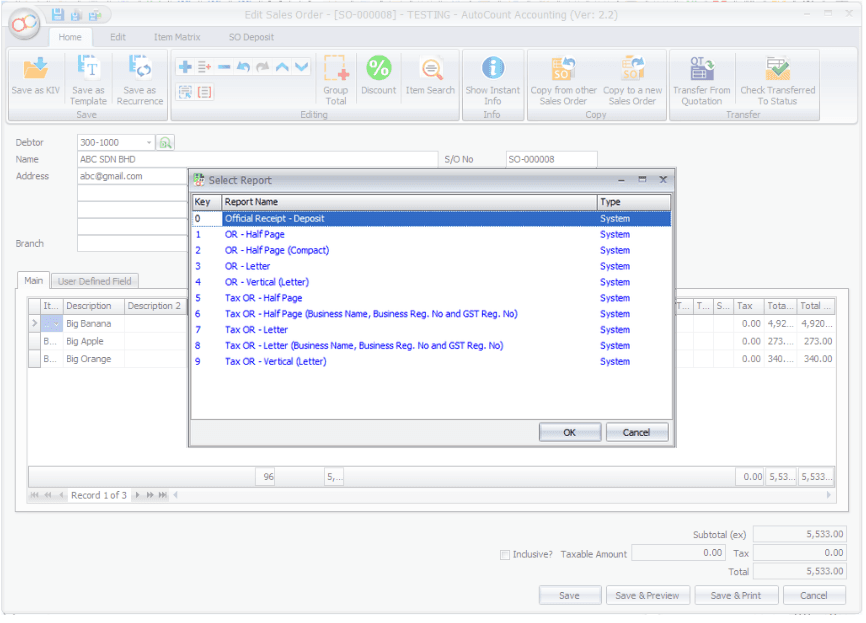Open the SO Deposit ribbon tab
This screenshot has height=623, width=866.
coord(250,37)
